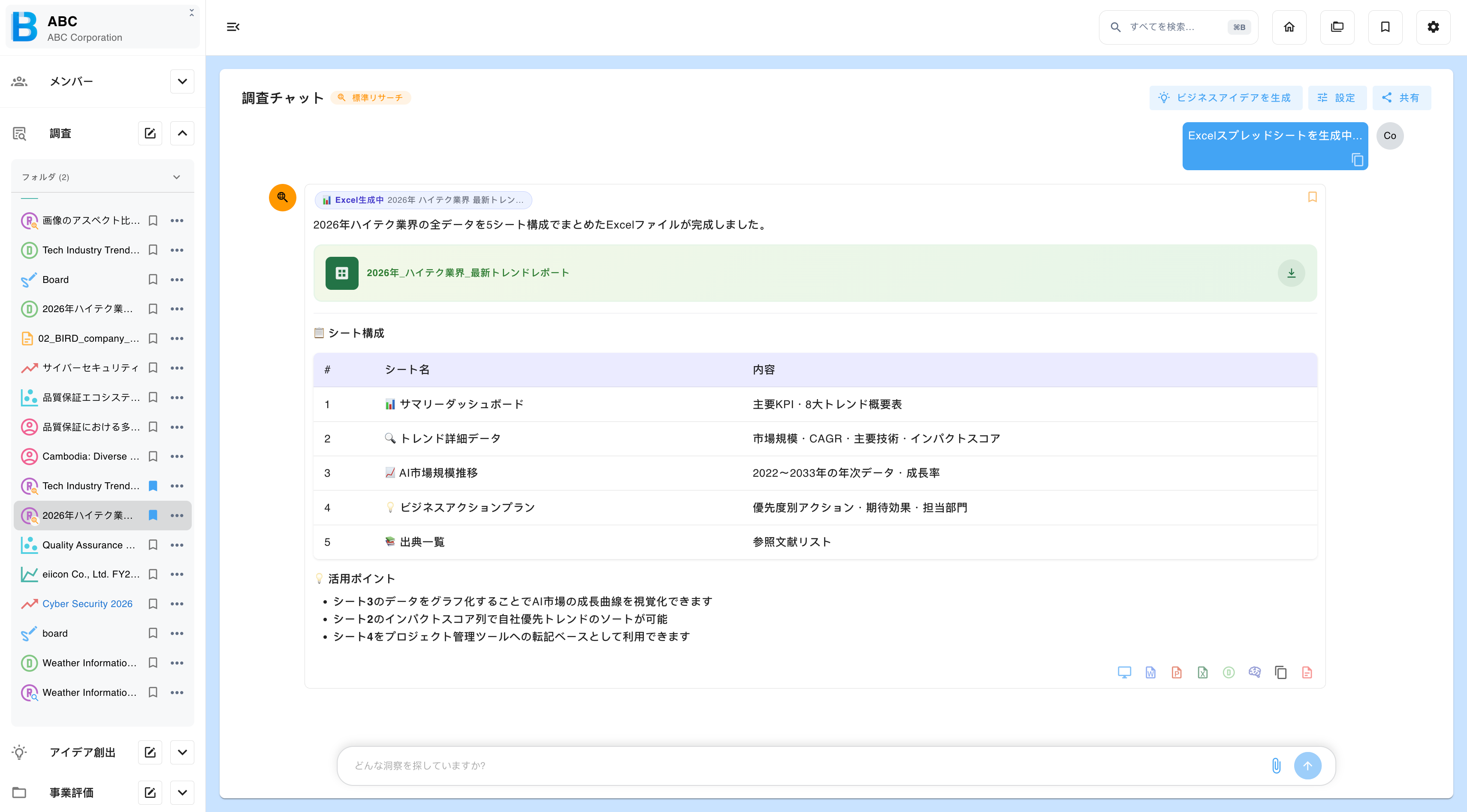
Task: Open the ABC Corporation workspace switcher
Action: [103, 27]
